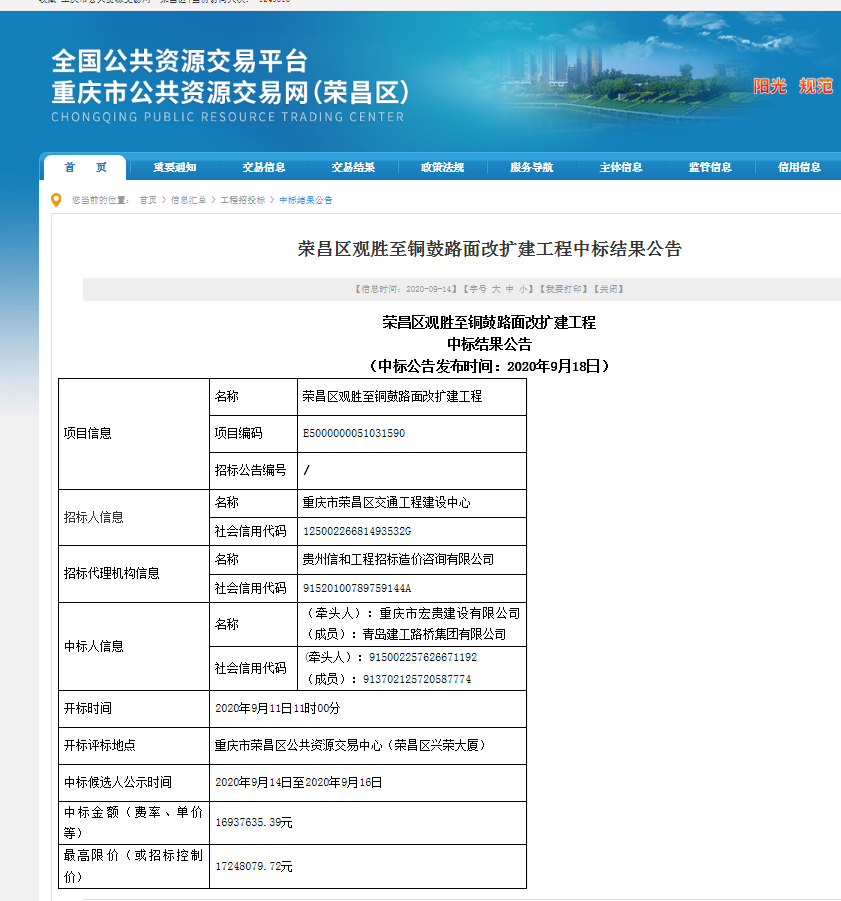Click the 招标公告编号 label cell
The image size is (841, 901).
pos(250,470)
